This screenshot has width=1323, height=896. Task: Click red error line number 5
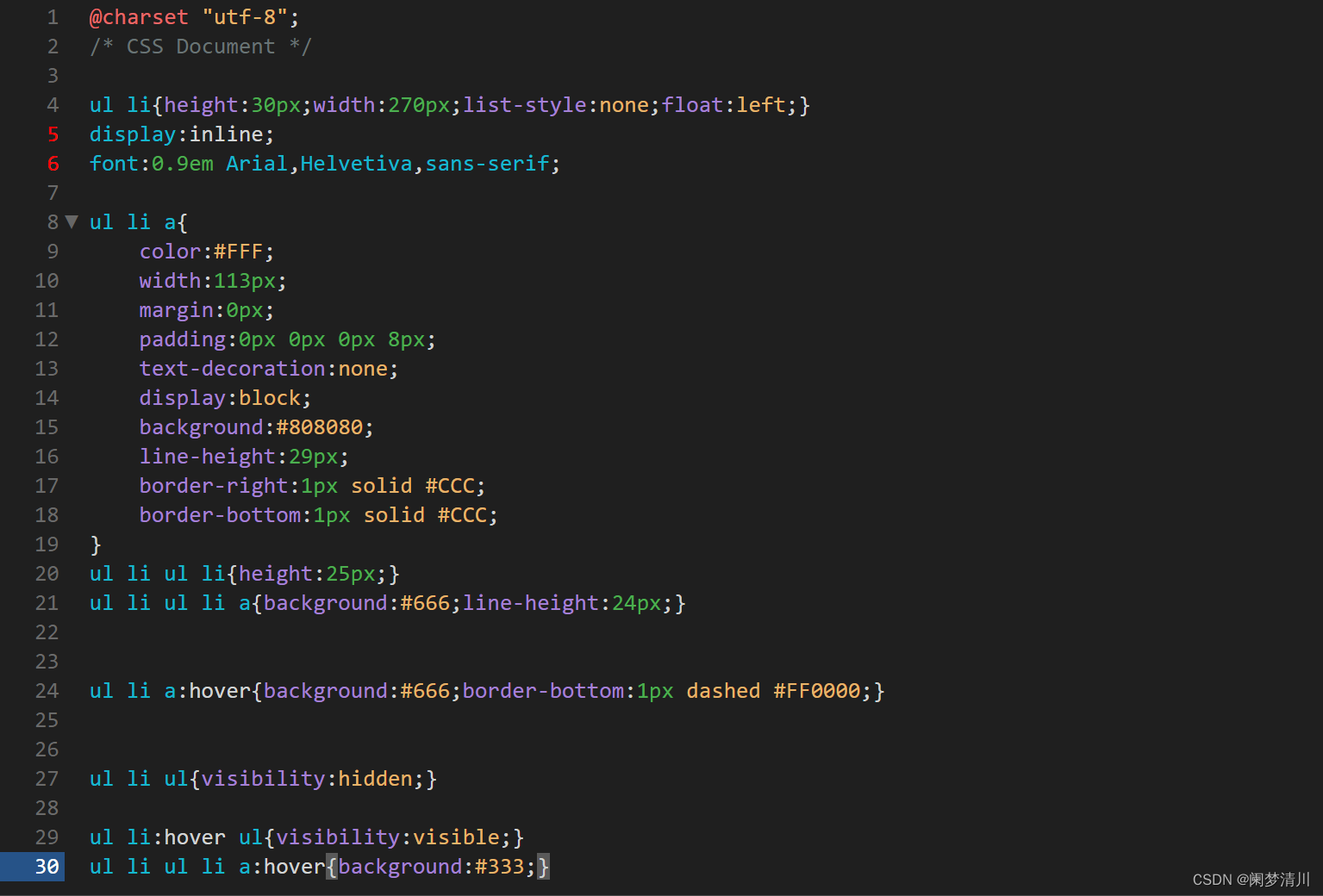pos(53,134)
